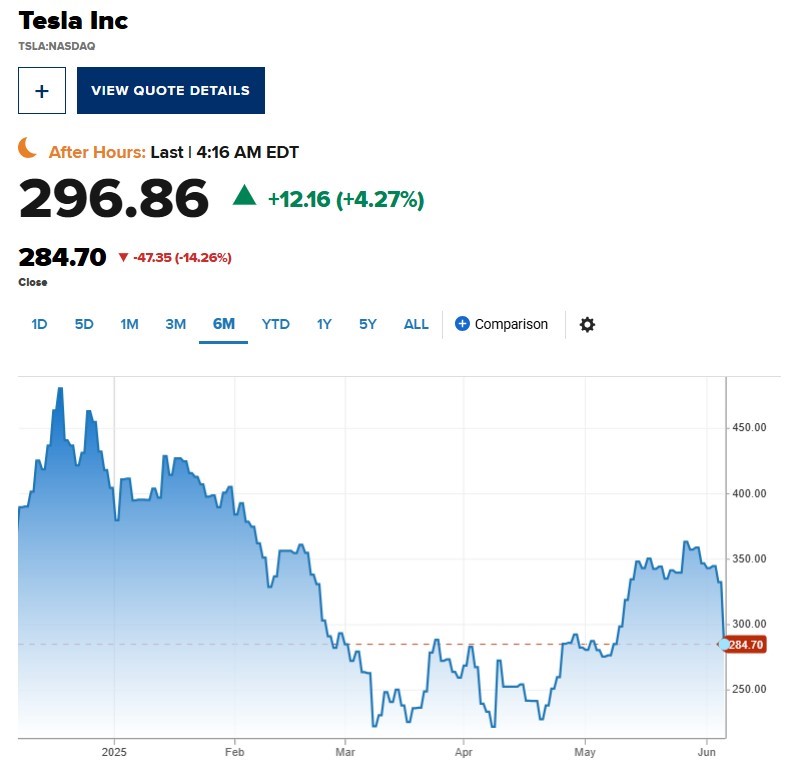Select the 1D time range
The image size is (797, 776).
40,324
